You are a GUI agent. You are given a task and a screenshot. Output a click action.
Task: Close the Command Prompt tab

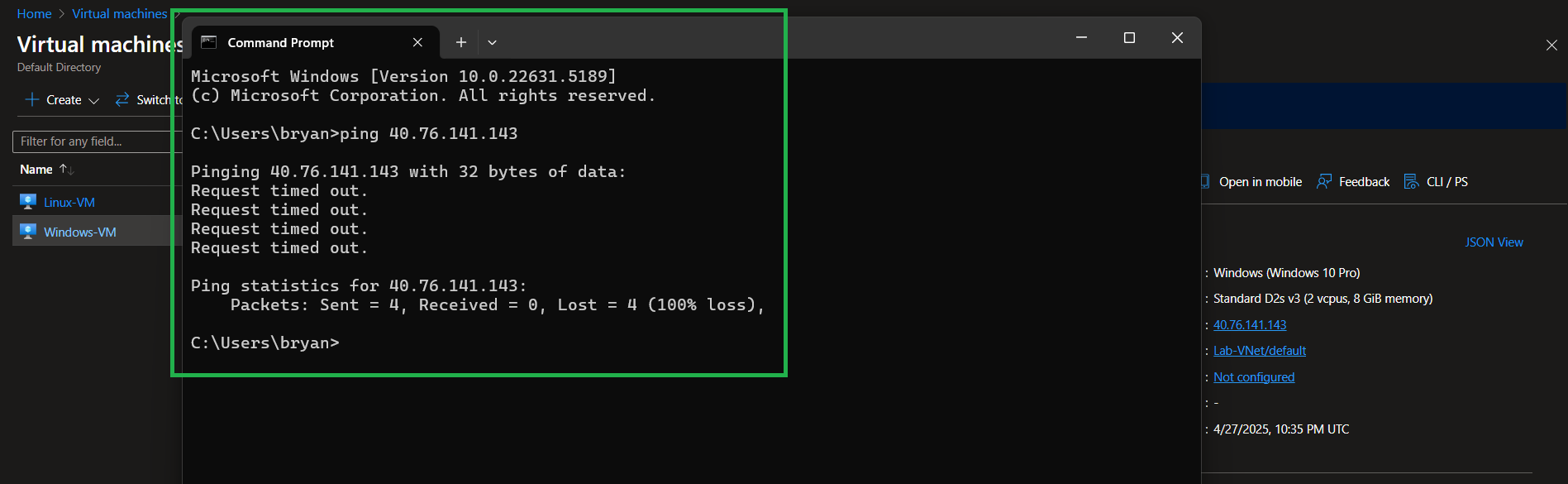[x=417, y=42]
